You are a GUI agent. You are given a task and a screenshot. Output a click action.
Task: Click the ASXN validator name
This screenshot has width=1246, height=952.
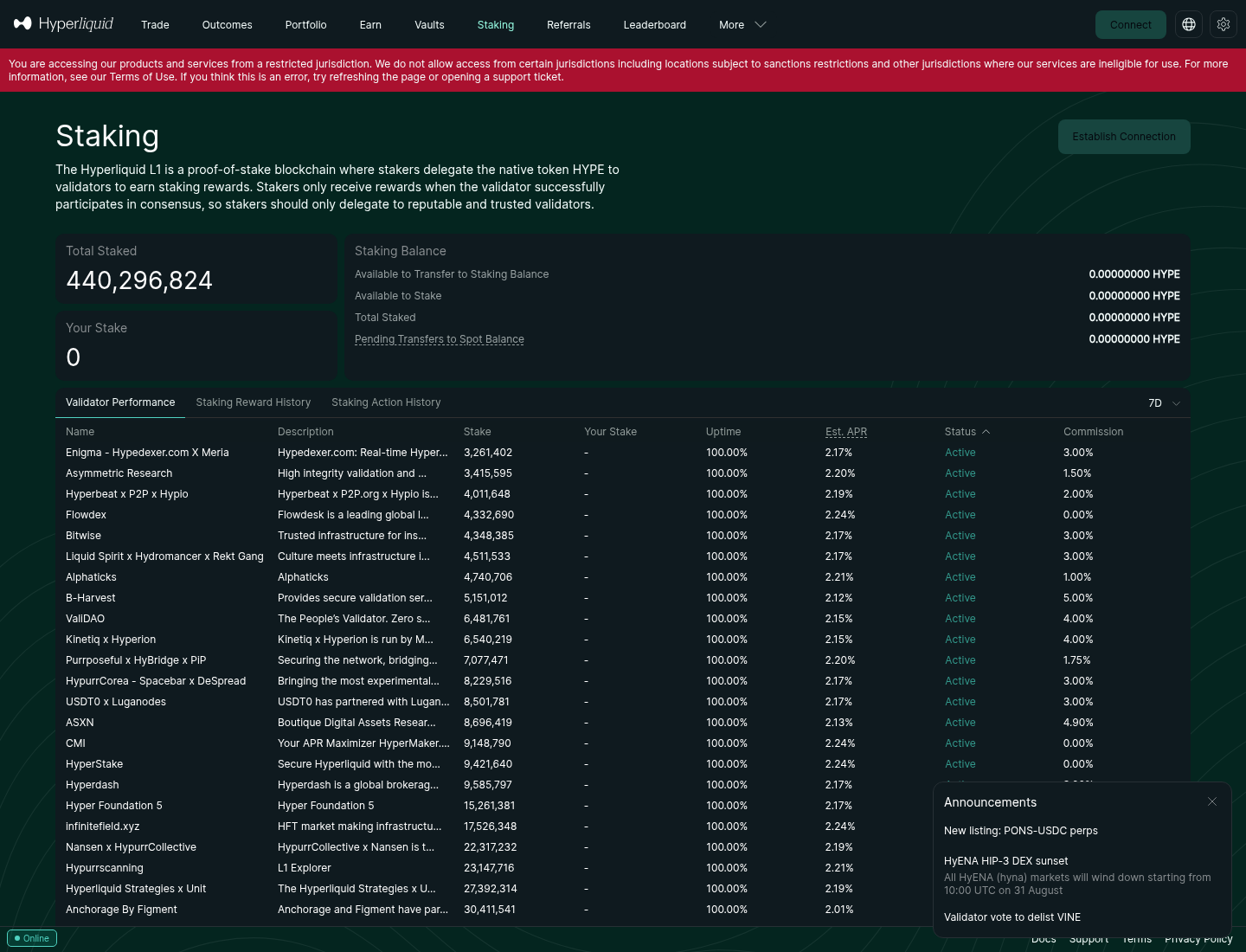tap(80, 723)
